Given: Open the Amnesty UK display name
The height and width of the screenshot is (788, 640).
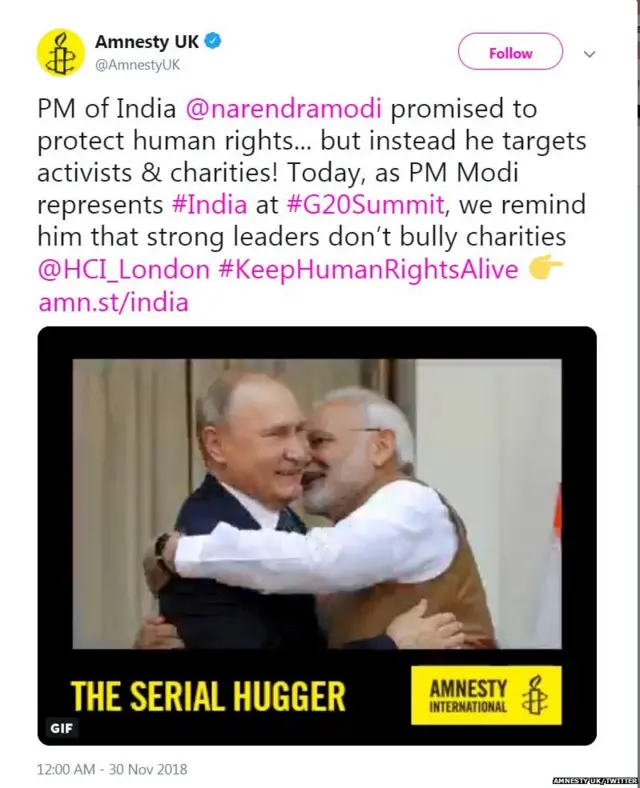Looking at the screenshot, I should pyautogui.click(x=147, y=42).
